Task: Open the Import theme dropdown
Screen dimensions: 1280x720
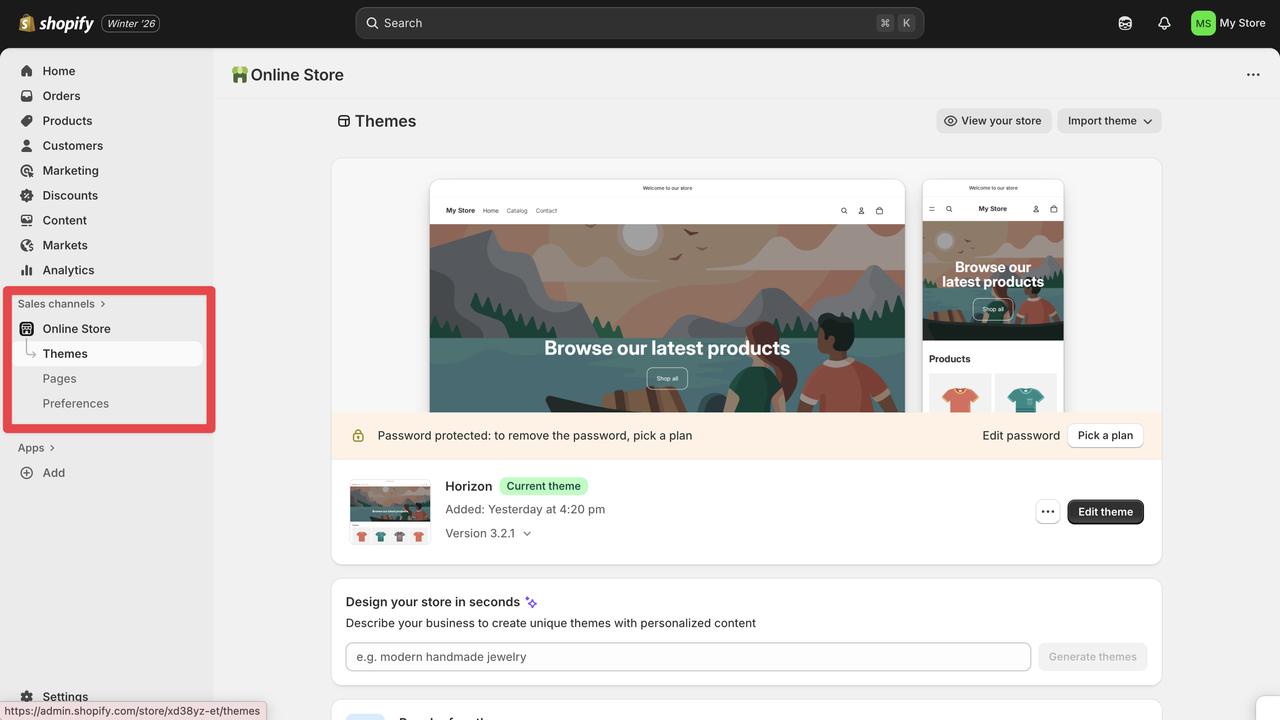Action: click(x=1109, y=120)
